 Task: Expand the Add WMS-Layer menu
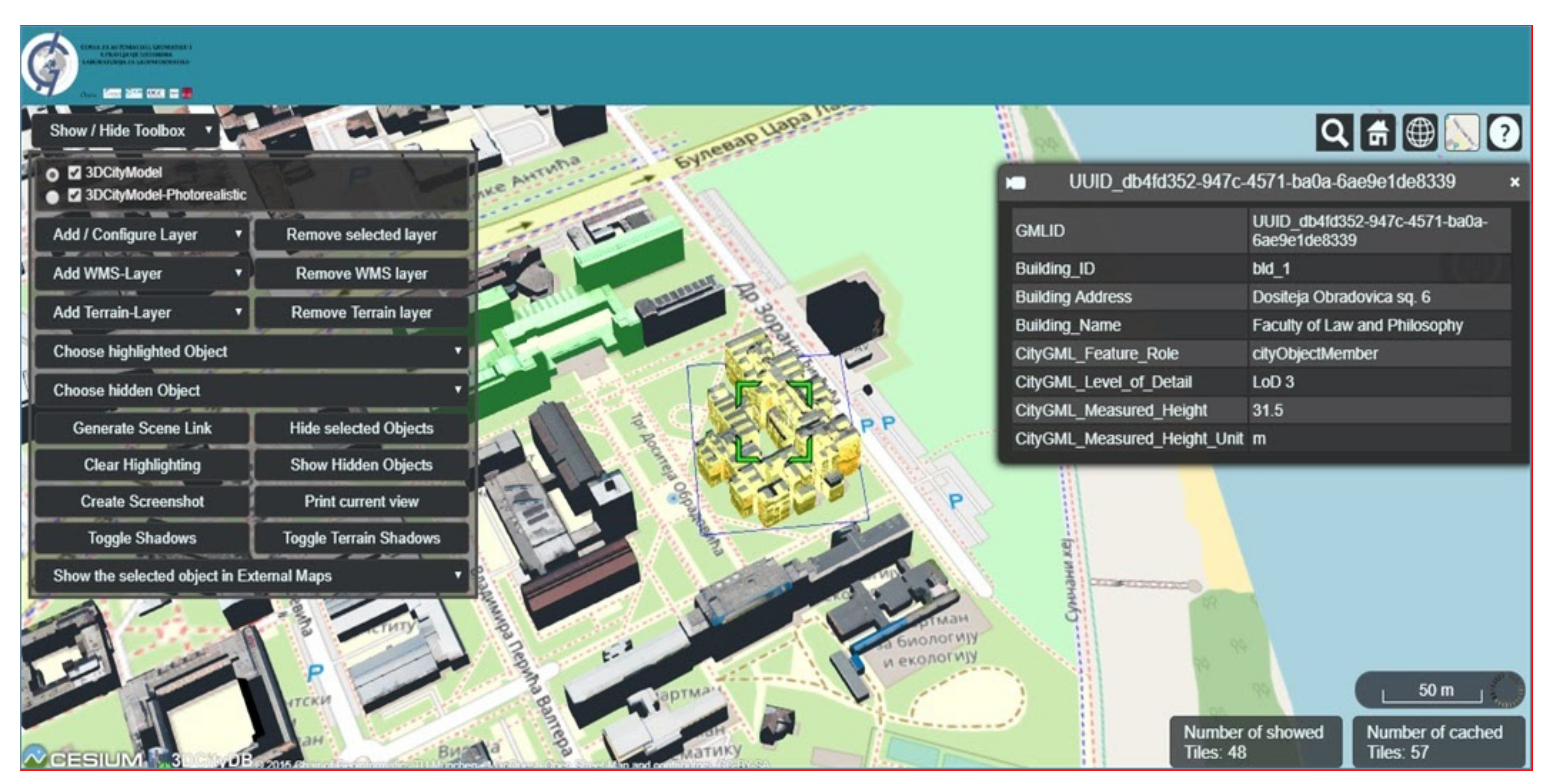(141, 274)
